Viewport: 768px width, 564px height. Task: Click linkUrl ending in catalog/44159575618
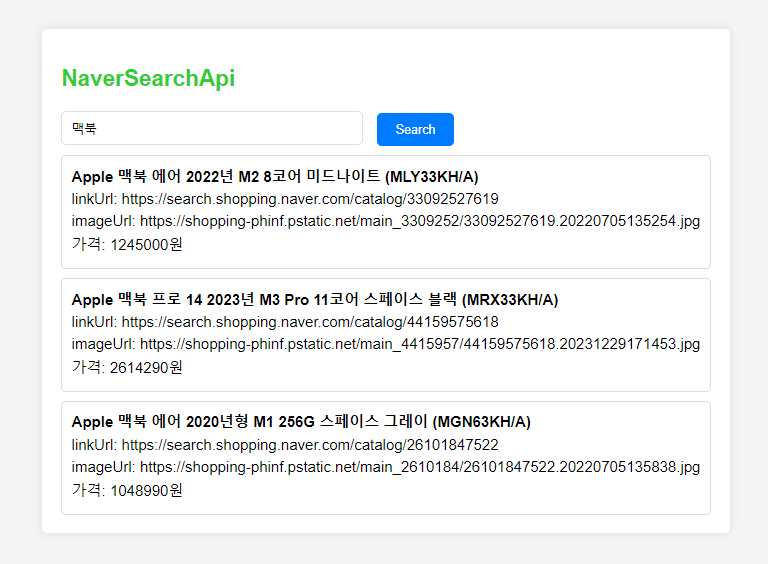(x=285, y=322)
